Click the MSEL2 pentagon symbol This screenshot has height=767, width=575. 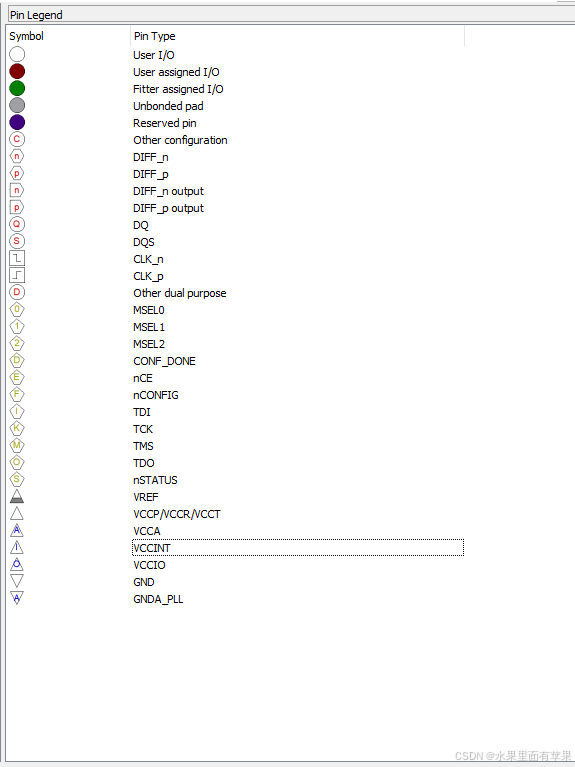click(17, 343)
